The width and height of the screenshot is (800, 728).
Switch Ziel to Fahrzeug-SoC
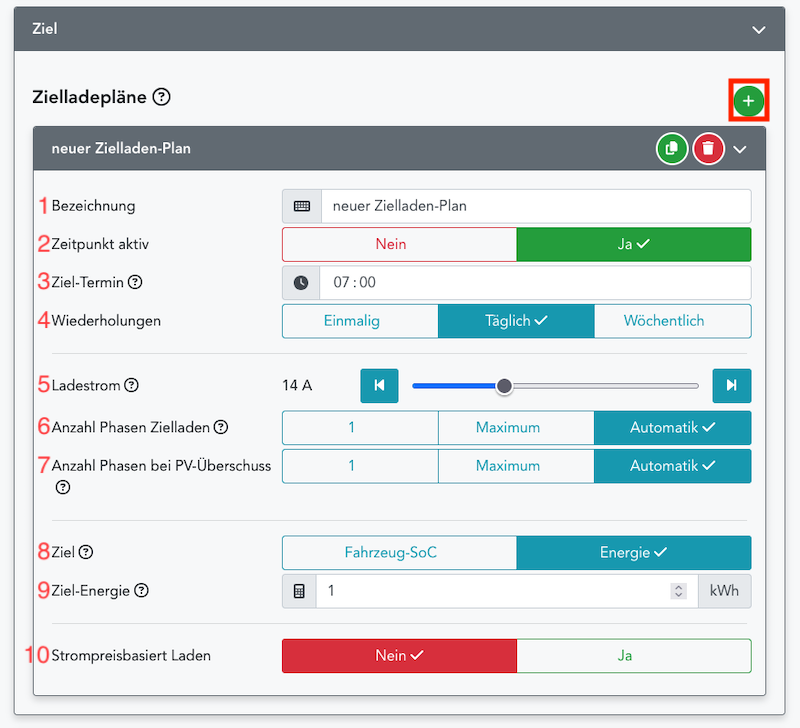[399, 552]
